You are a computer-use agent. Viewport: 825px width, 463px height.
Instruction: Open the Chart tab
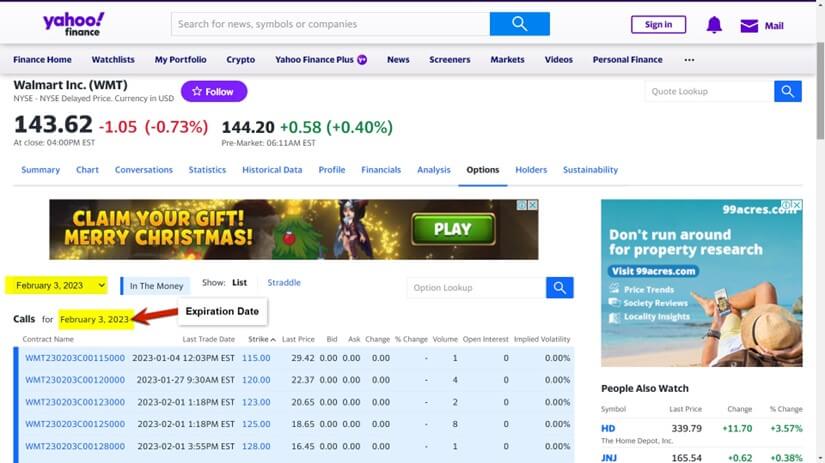(x=87, y=169)
